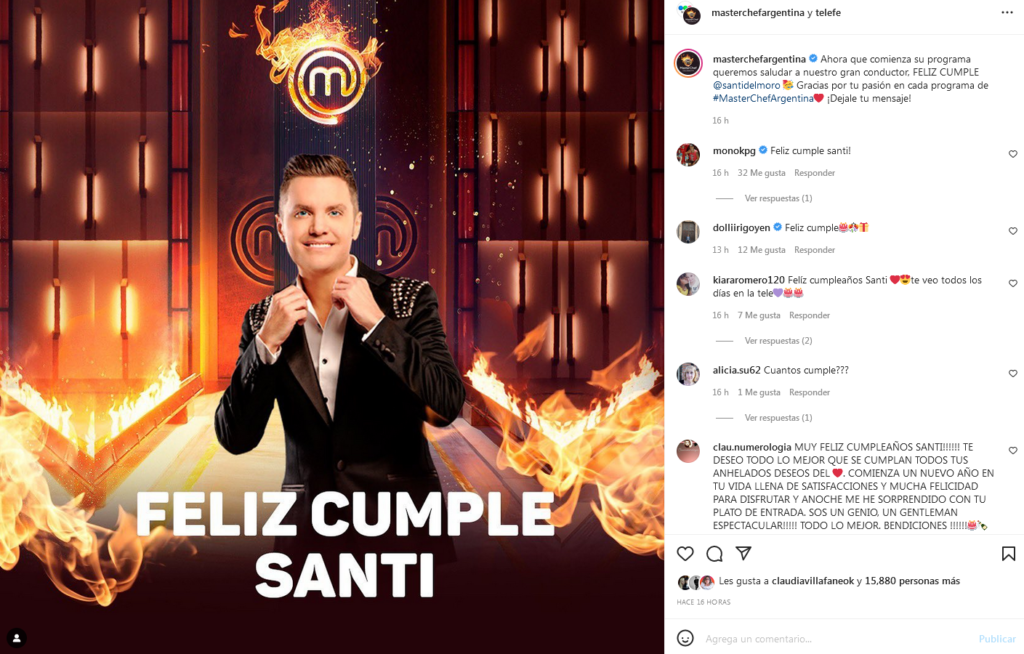Like the post with heart icon
Image resolution: width=1024 pixels, height=654 pixels.
pos(685,553)
